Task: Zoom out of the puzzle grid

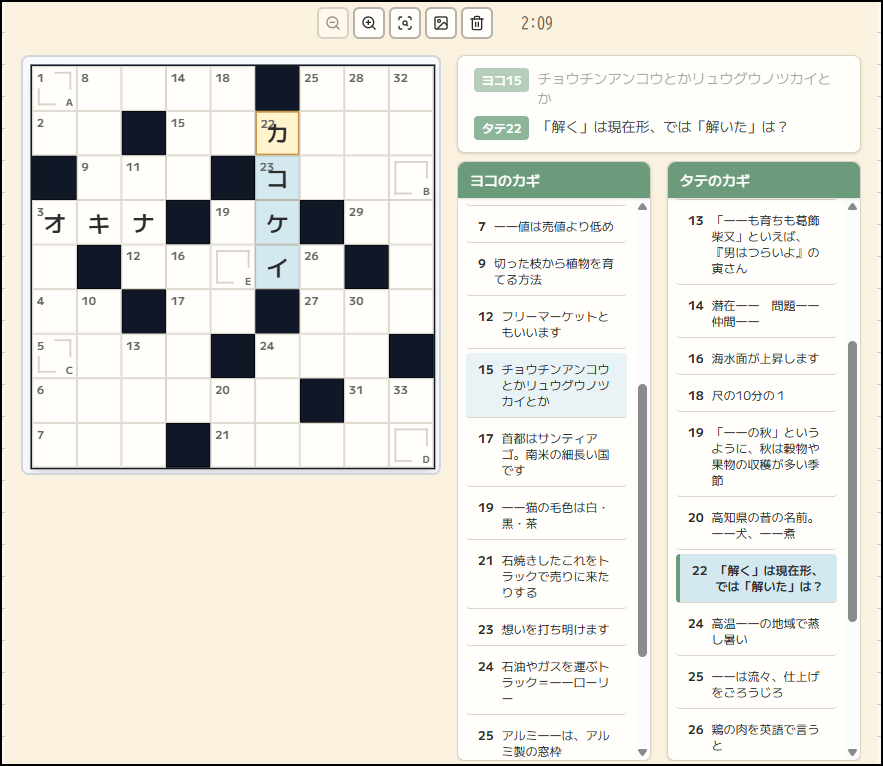Action: pyautogui.click(x=332, y=23)
